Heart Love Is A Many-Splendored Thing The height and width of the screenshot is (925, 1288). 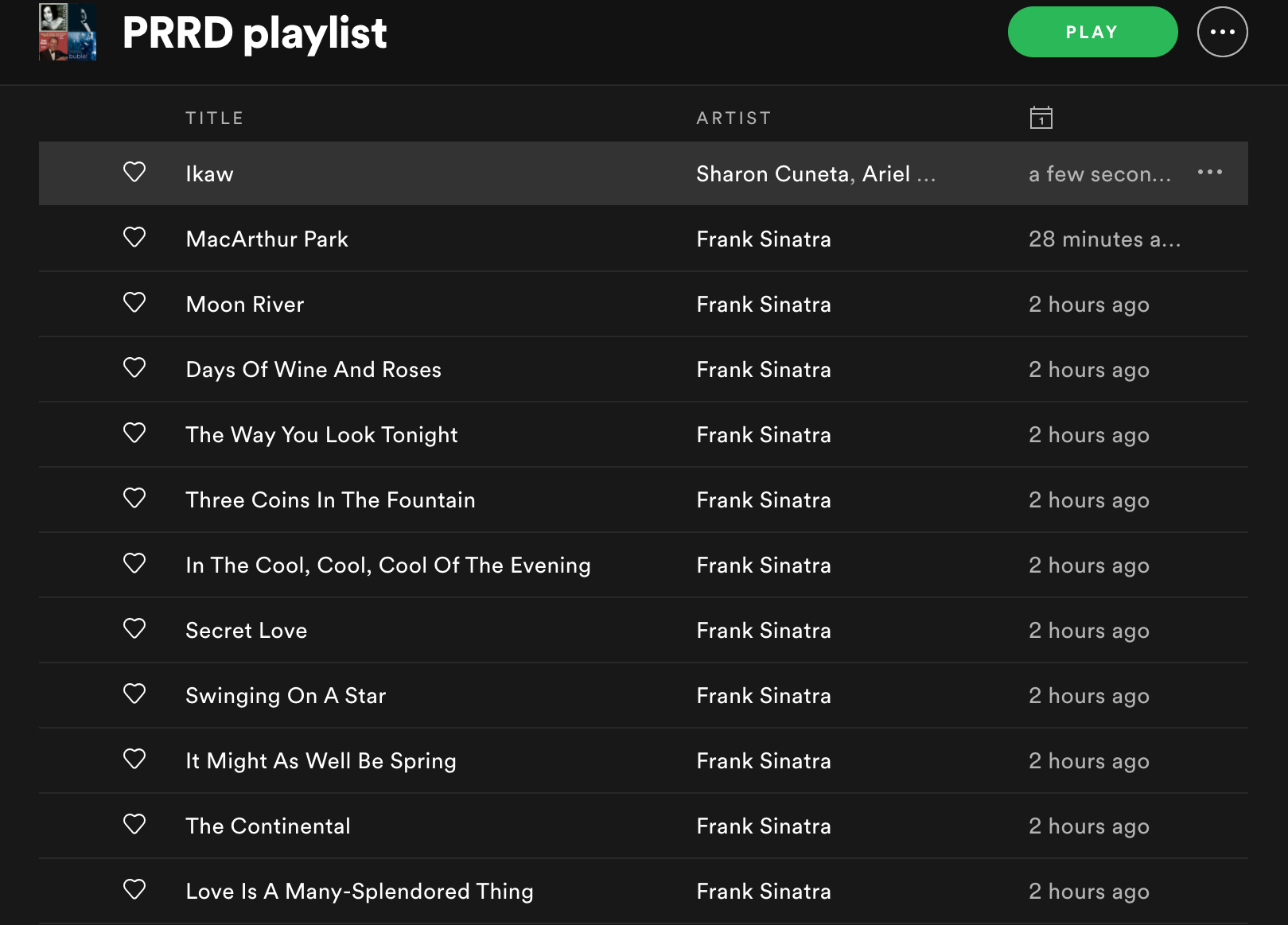[134, 889]
